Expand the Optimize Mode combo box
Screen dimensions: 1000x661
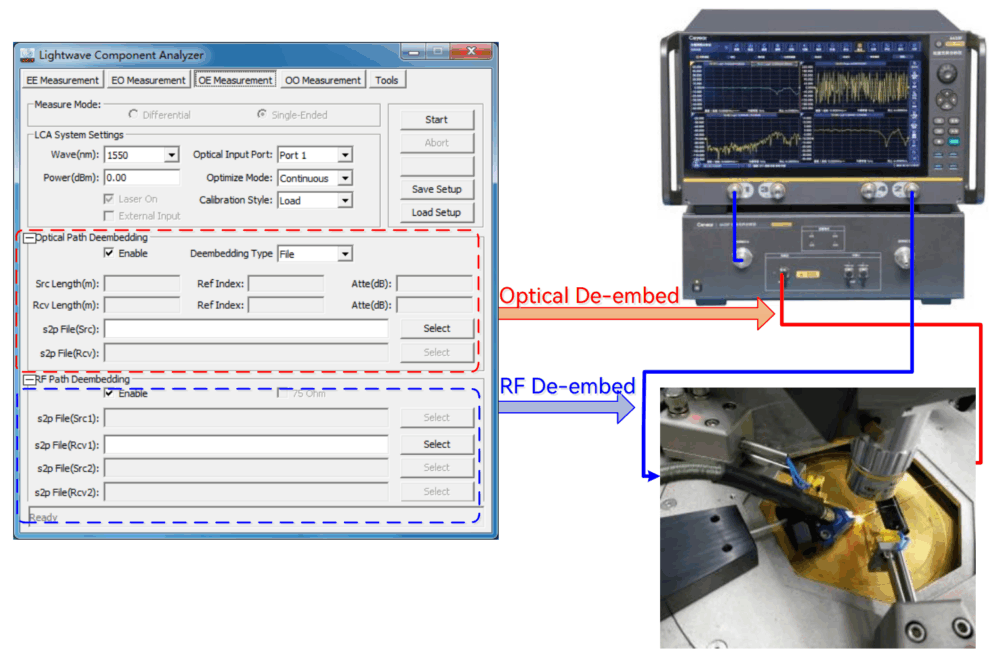point(344,178)
